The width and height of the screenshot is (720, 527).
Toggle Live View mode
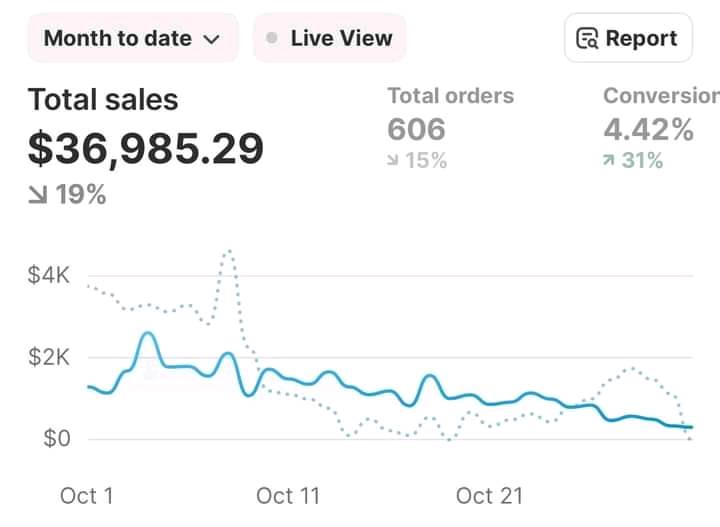tap(329, 39)
